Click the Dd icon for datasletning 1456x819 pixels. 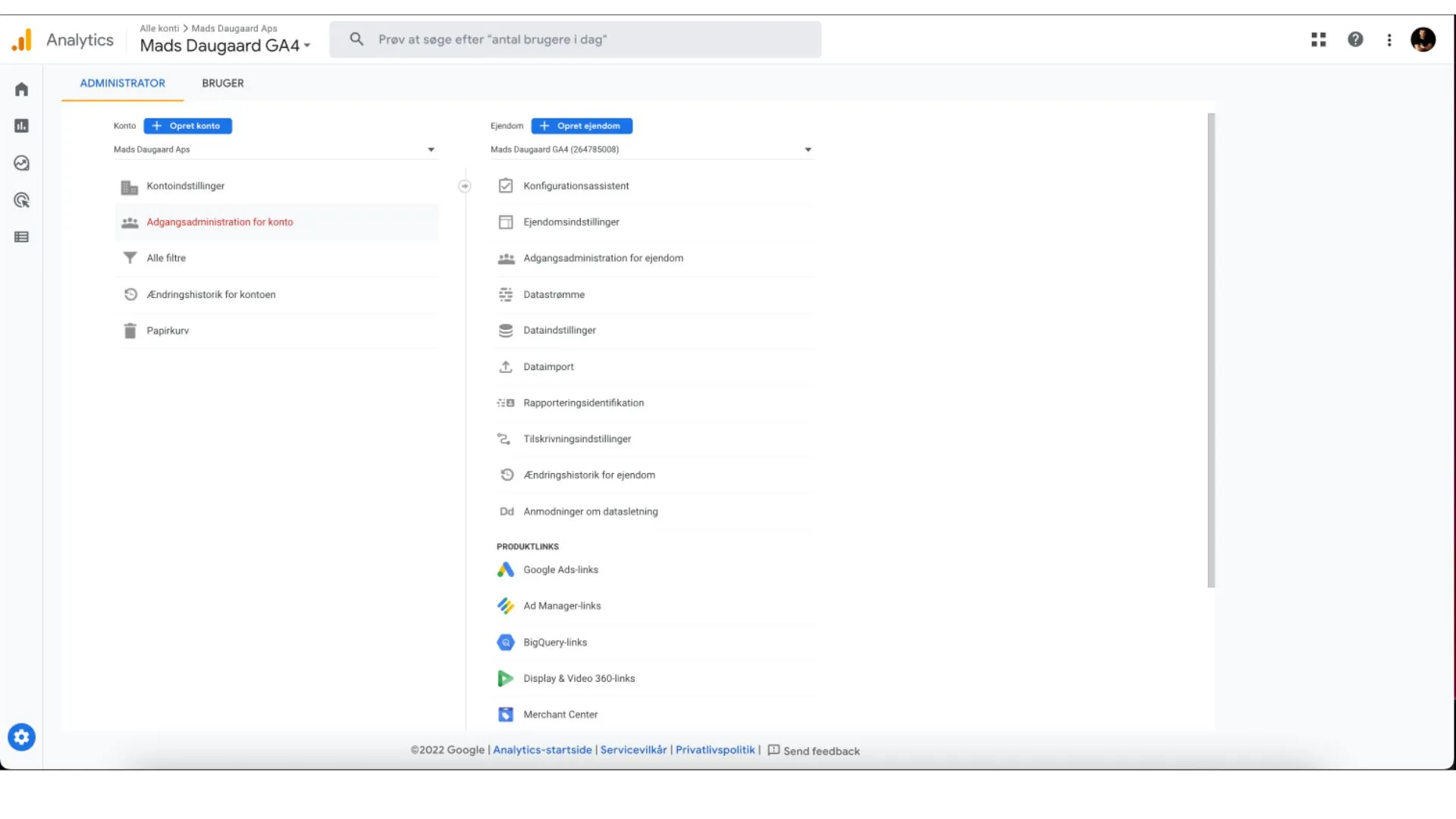click(507, 512)
